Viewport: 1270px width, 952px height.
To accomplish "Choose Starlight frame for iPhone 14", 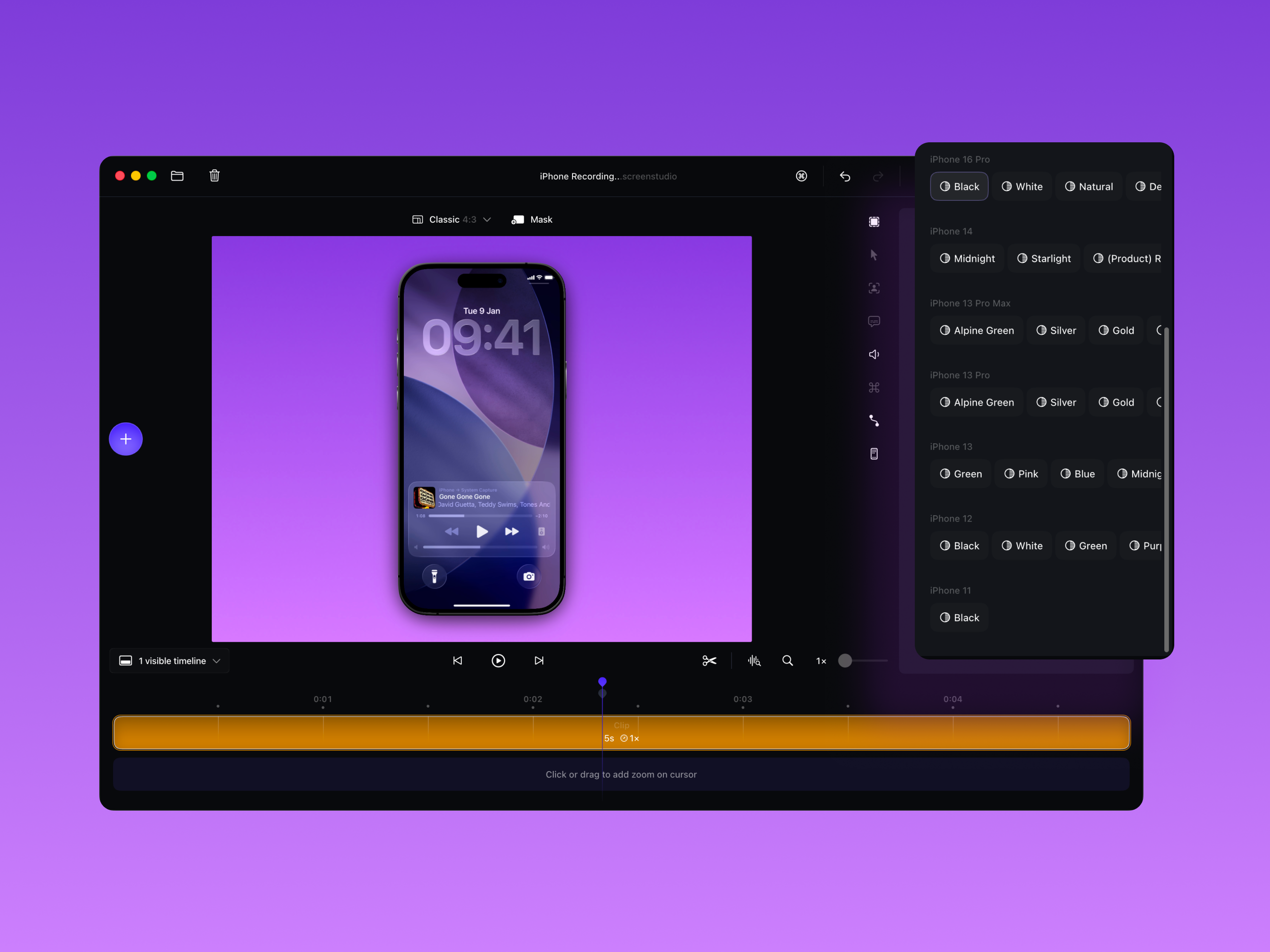I will click(x=1043, y=258).
